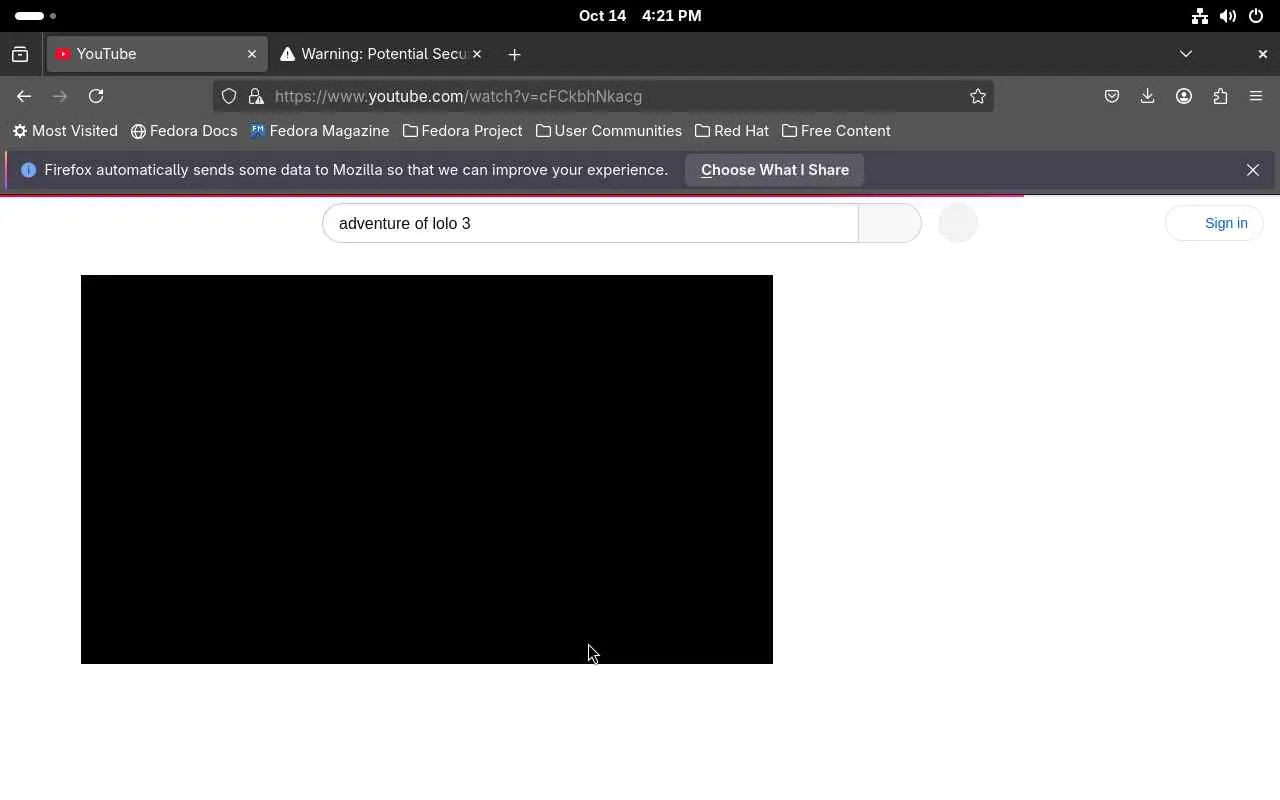Open Fedora Magazine bookmark
The width and height of the screenshot is (1280, 800).
click(320, 131)
